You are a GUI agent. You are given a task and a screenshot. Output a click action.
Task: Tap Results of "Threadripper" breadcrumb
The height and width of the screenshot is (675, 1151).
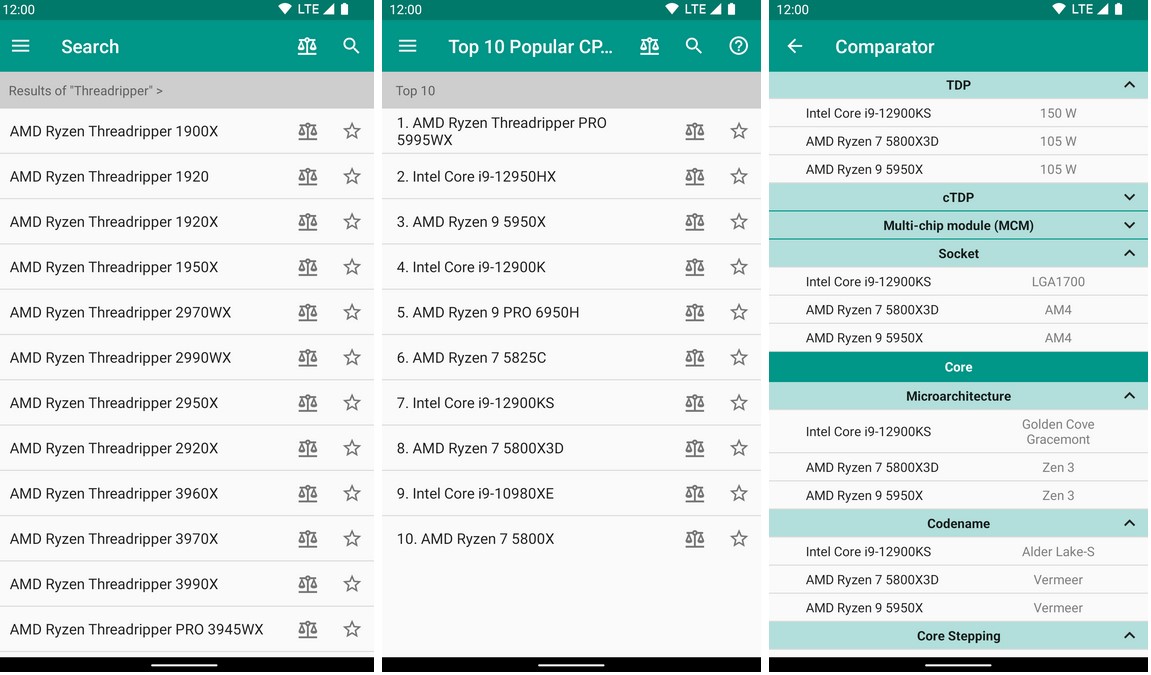click(86, 91)
